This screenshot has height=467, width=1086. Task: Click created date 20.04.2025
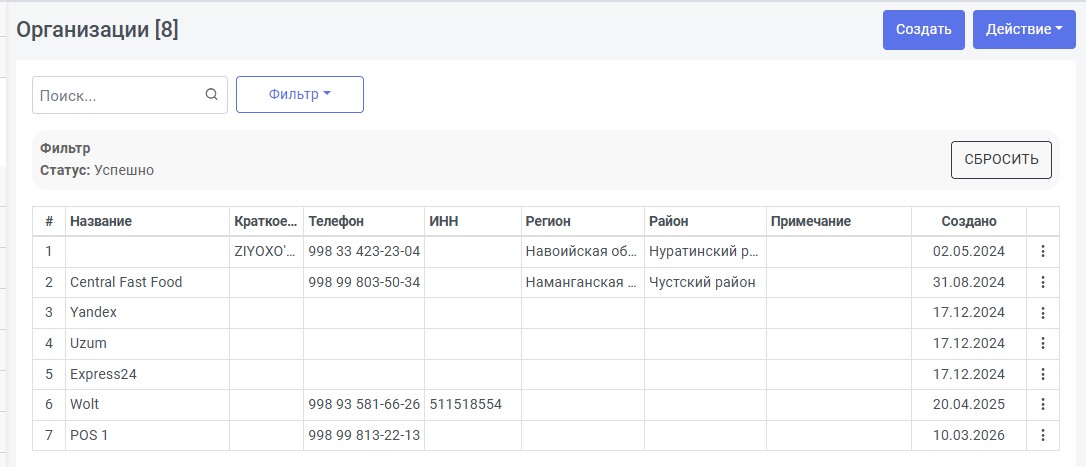click(969, 404)
